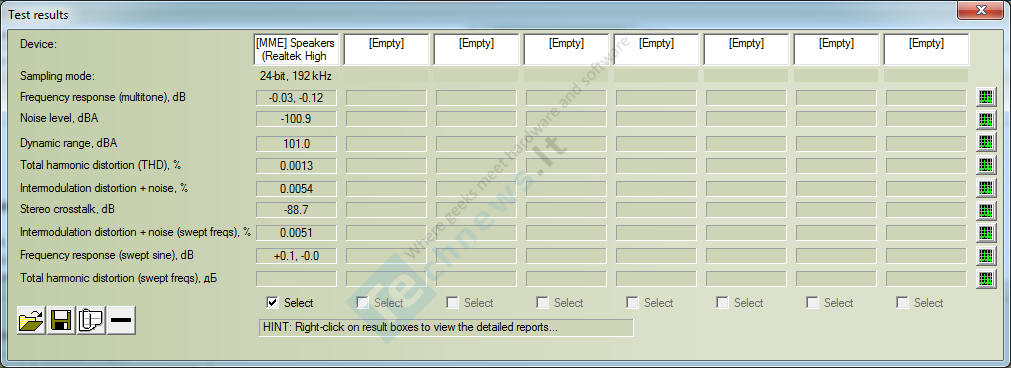Screen dimensions: 1011x368
Task: Open the graph icon for Frequency response (swept sine)
Action: pos(986,257)
